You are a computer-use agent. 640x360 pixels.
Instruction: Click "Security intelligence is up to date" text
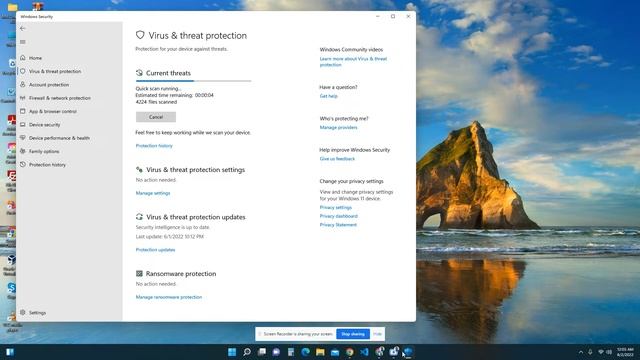(x=173, y=227)
